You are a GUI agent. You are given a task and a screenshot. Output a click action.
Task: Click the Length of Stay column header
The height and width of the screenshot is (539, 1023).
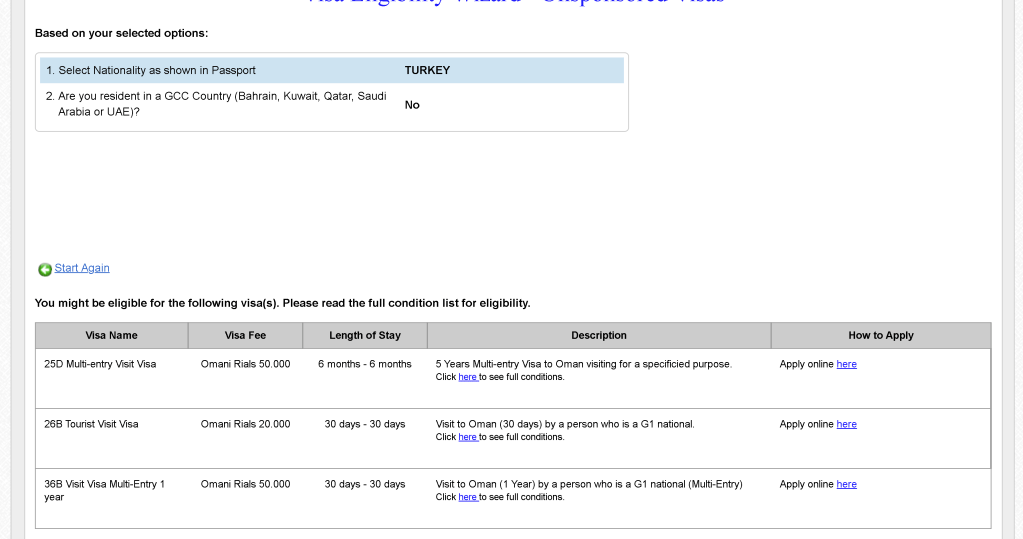(x=365, y=335)
